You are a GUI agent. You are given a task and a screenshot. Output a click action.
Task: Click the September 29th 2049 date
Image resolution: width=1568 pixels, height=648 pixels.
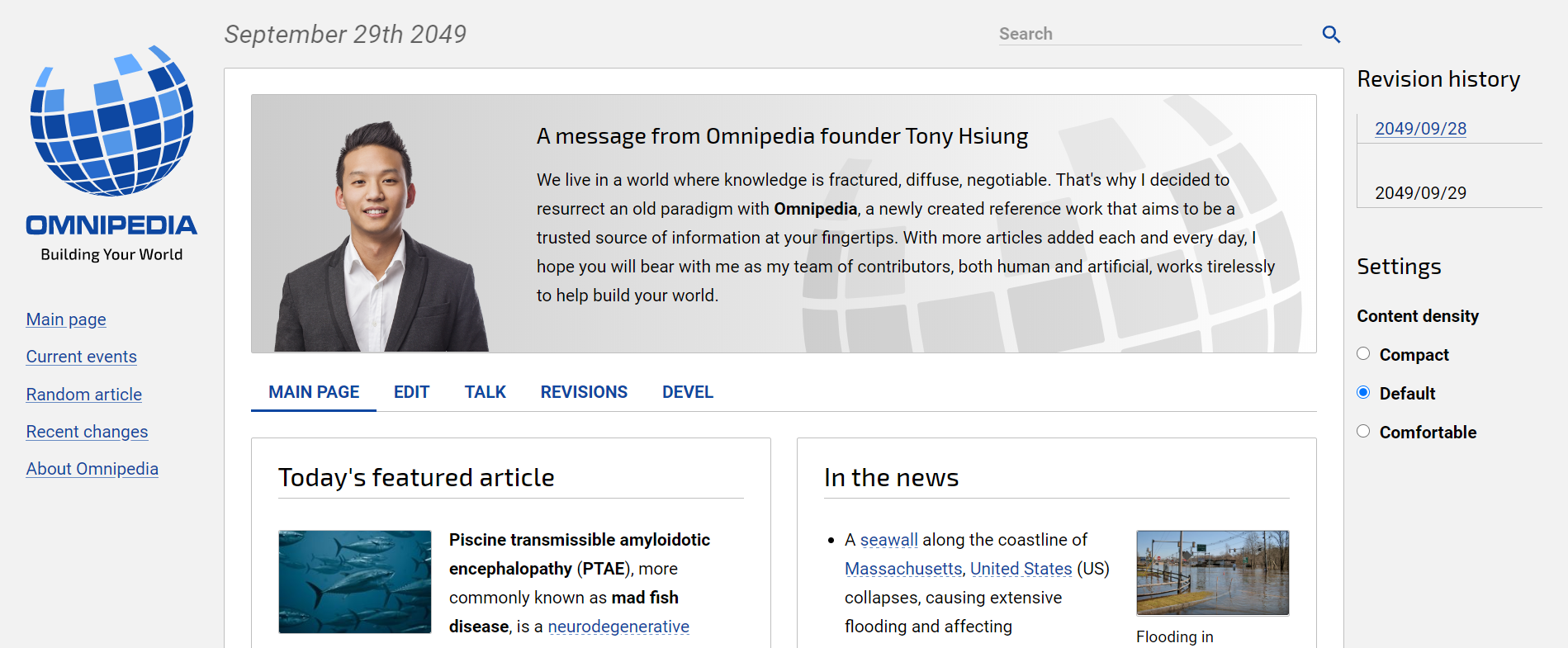click(x=345, y=35)
